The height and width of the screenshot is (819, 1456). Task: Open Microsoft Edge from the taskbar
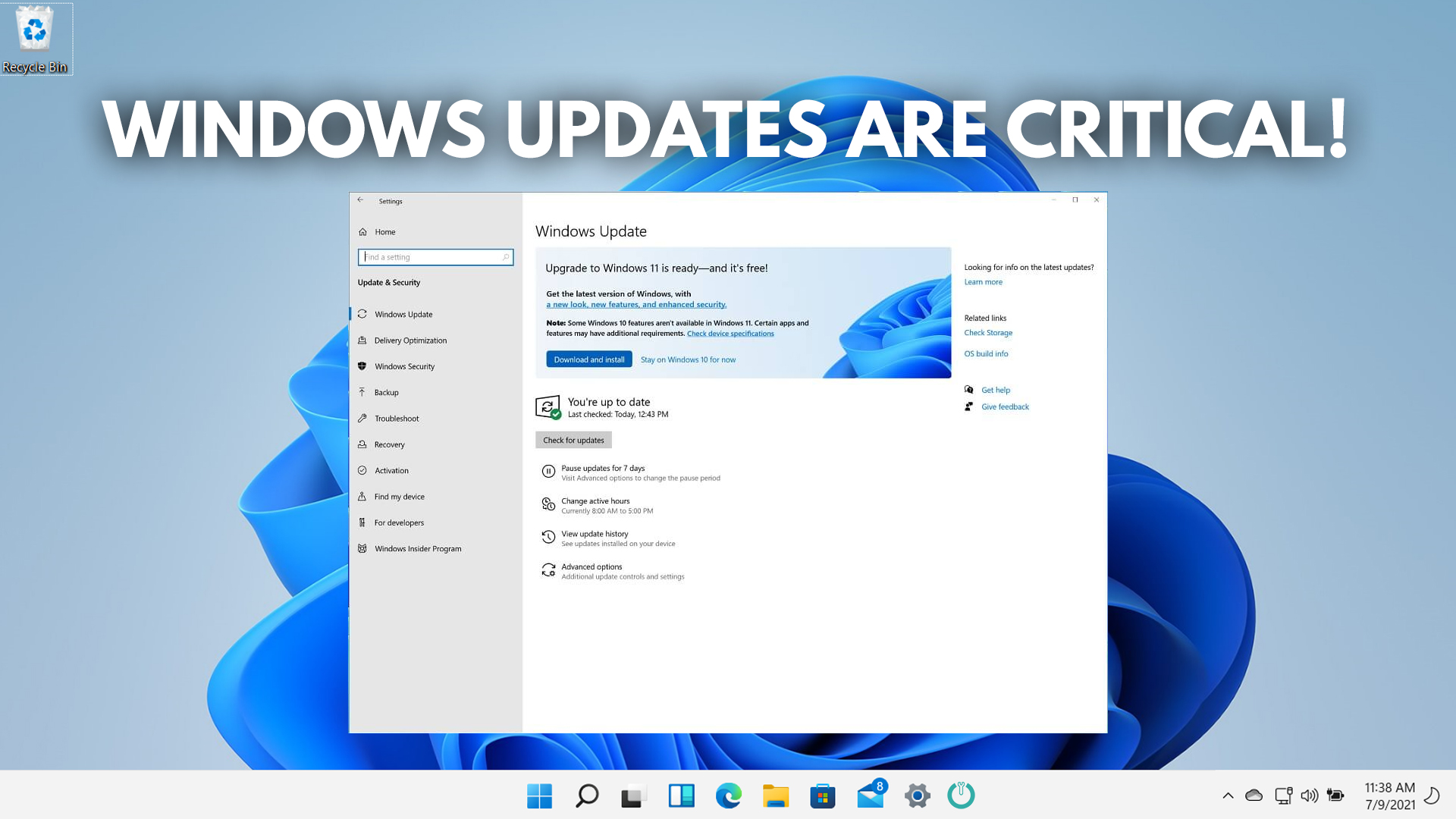coord(728,795)
